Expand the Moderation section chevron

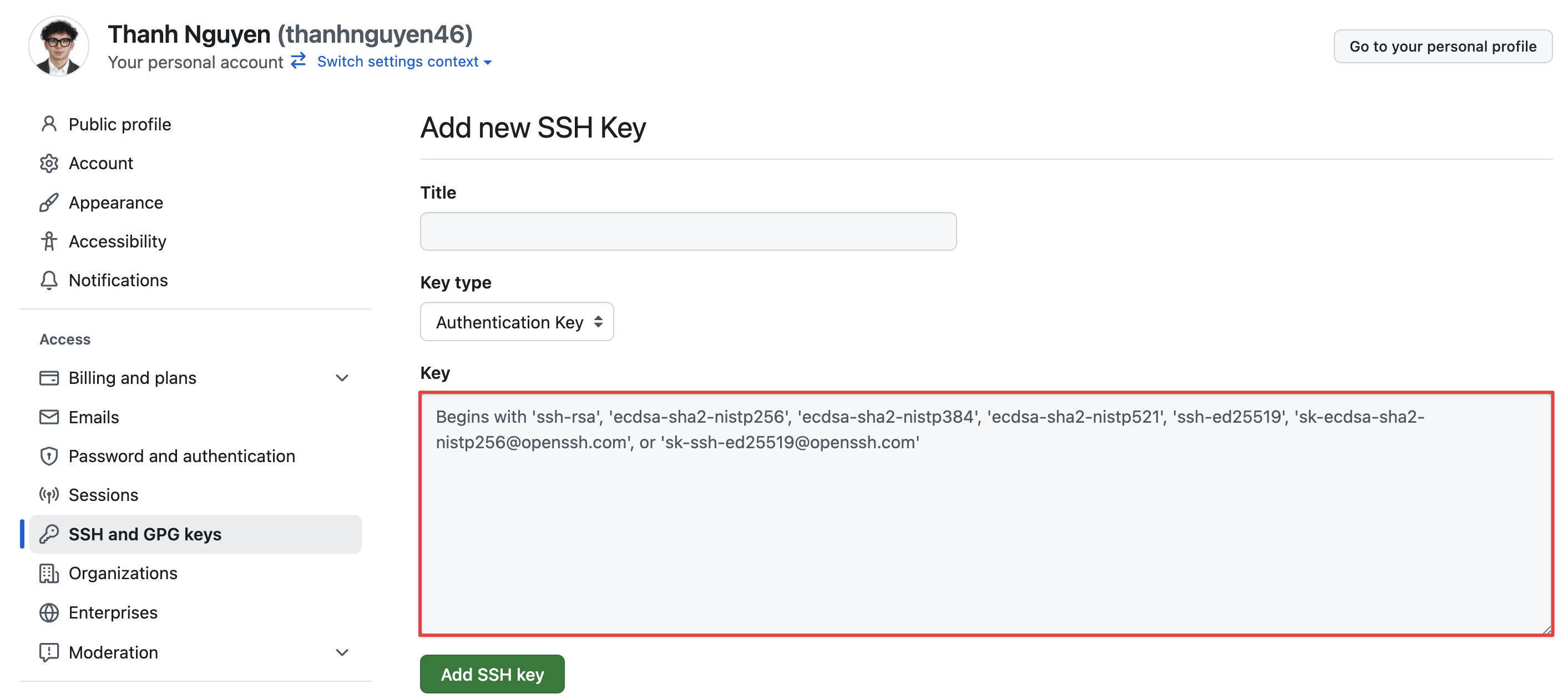[x=342, y=653]
